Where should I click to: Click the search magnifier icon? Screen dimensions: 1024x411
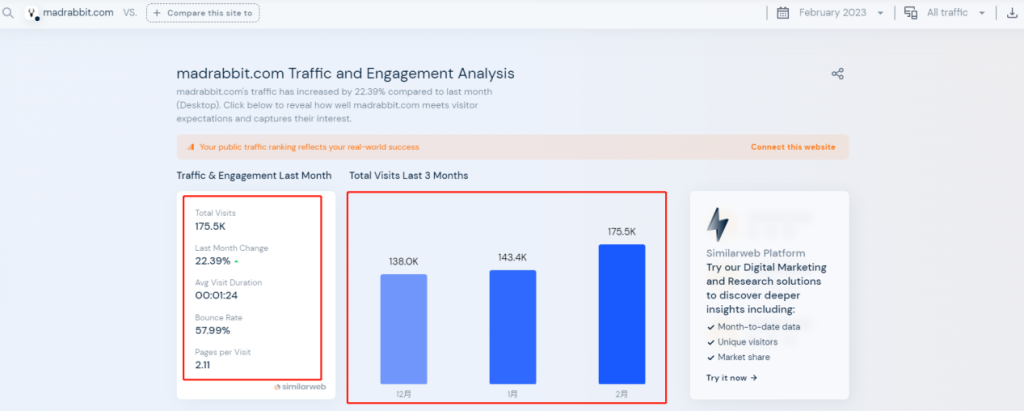click(x=8, y=12)
